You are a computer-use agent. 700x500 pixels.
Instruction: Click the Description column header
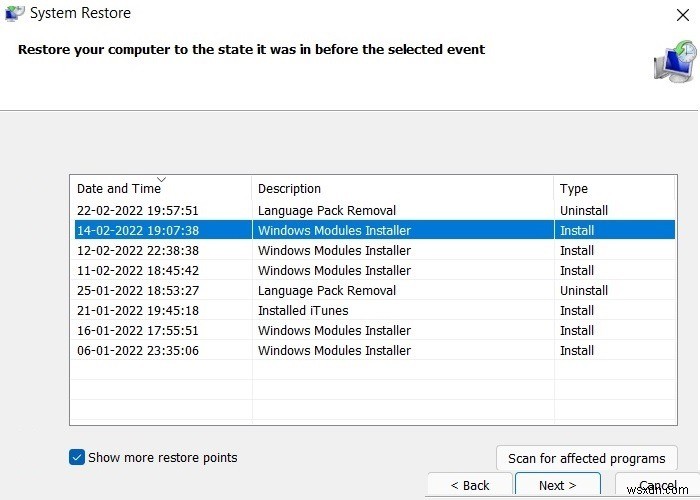click(403, 188)
